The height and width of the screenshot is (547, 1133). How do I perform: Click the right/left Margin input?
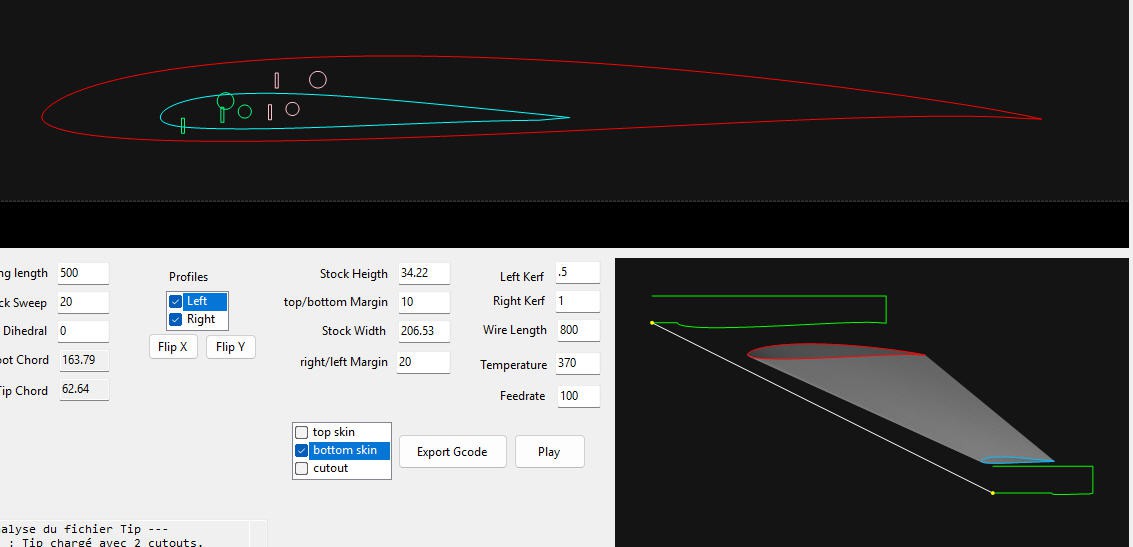(x=423, y=362)
